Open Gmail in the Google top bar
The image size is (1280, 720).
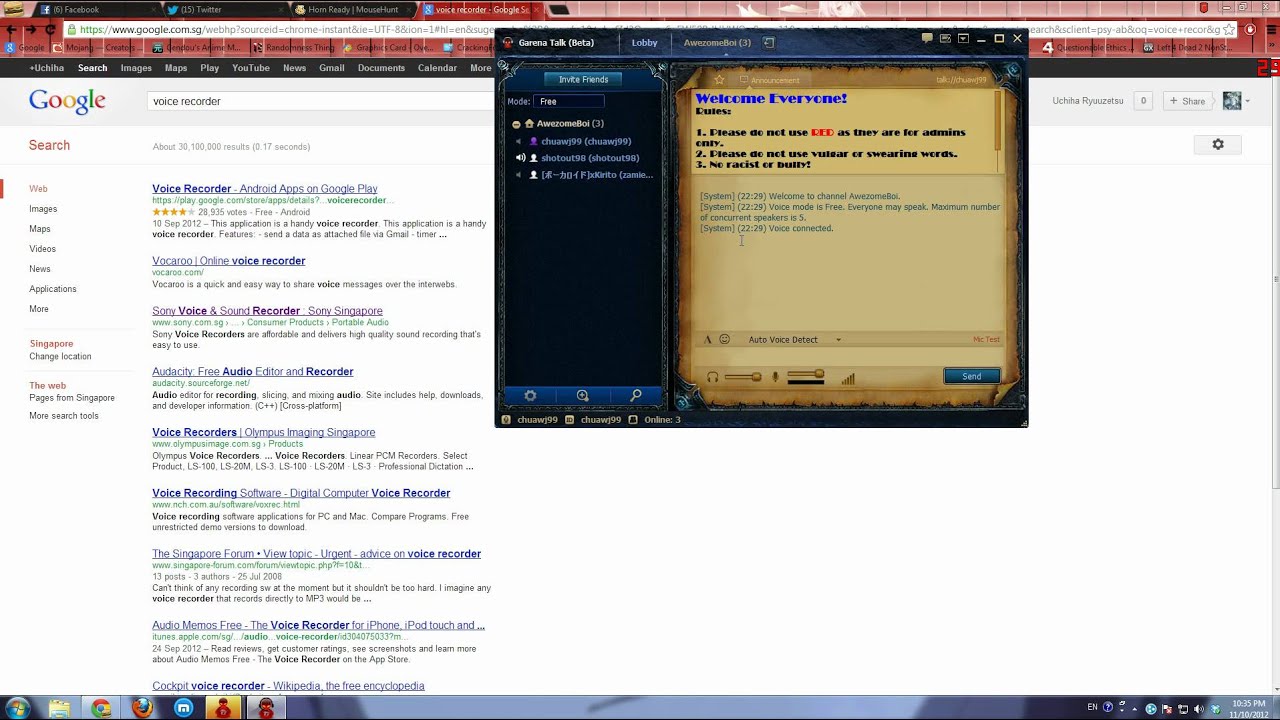[332, 68]
